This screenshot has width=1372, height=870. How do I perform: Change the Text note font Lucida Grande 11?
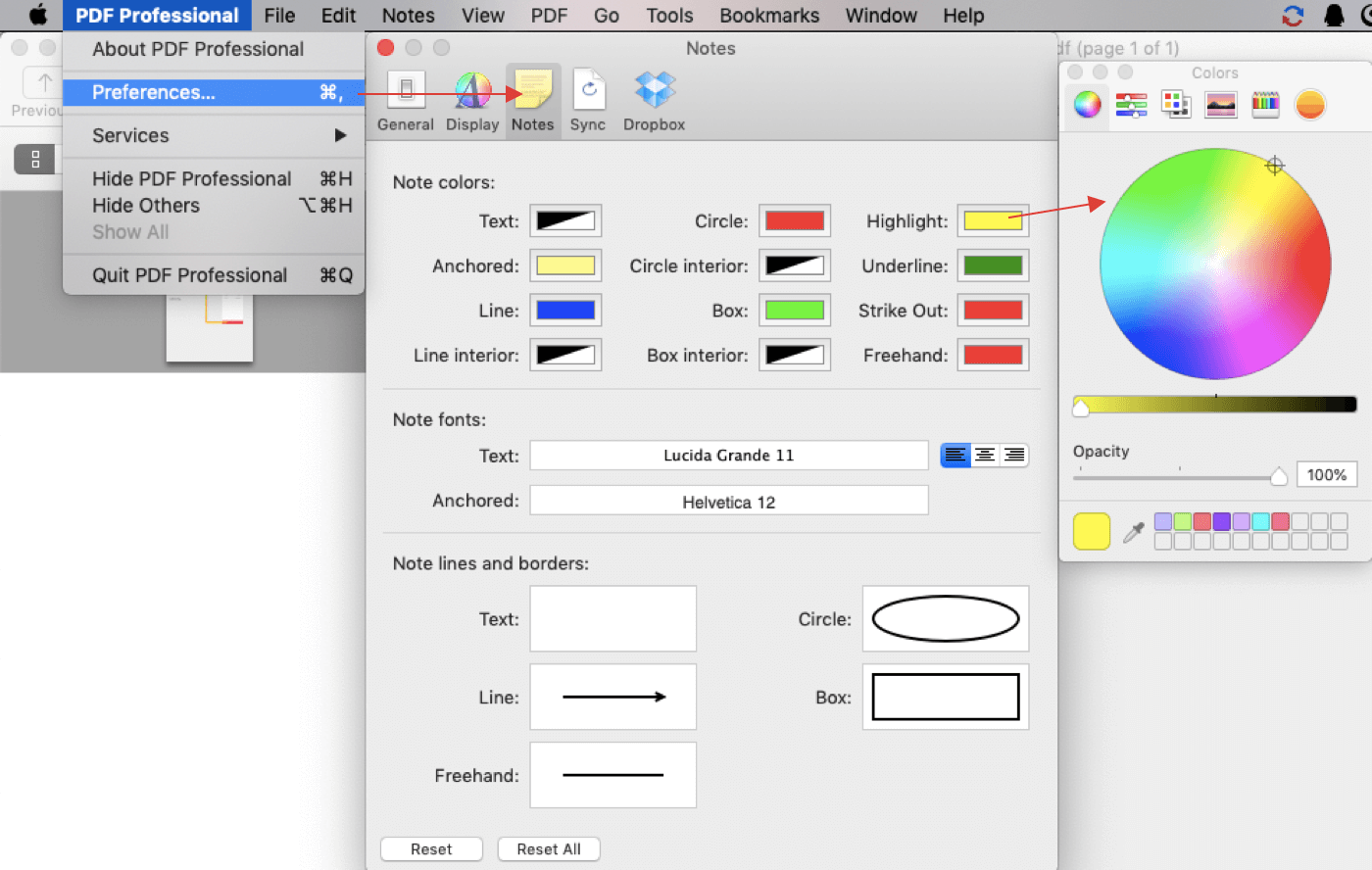tap(729, 455)
